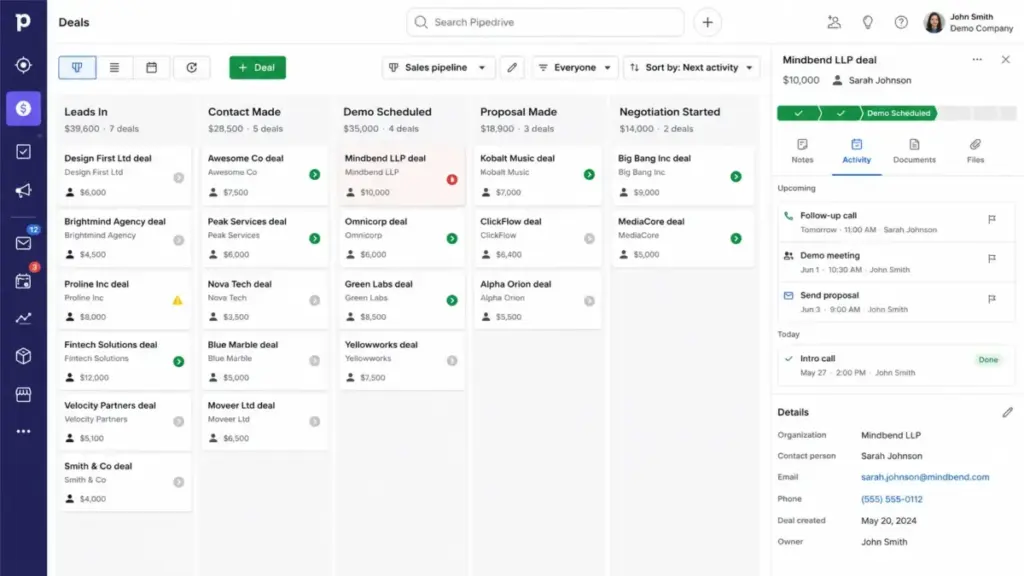The height and width of the screenshot is (576, 1024).
Task: Switch to the Files tab
Action: pyautogui.click(x=975, y=151)
